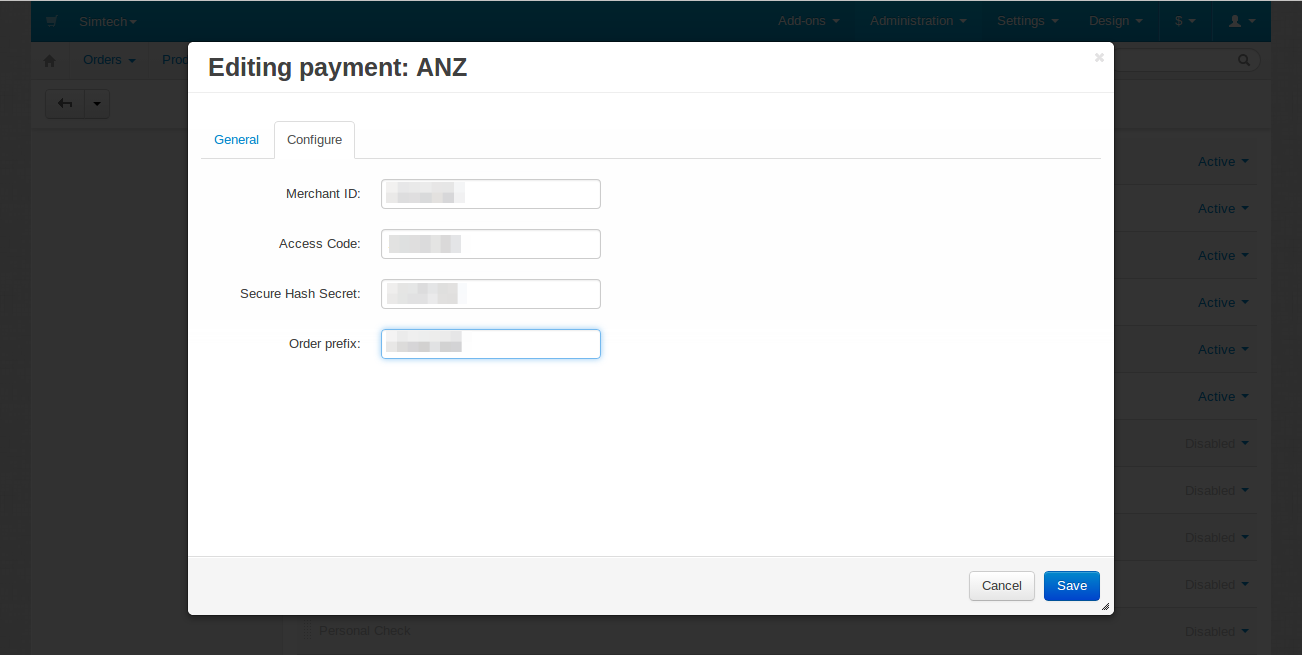Click the "Editing payment: ANZ" dialog title
This screenshot has height=655, width=1302.
click(338, 68)
